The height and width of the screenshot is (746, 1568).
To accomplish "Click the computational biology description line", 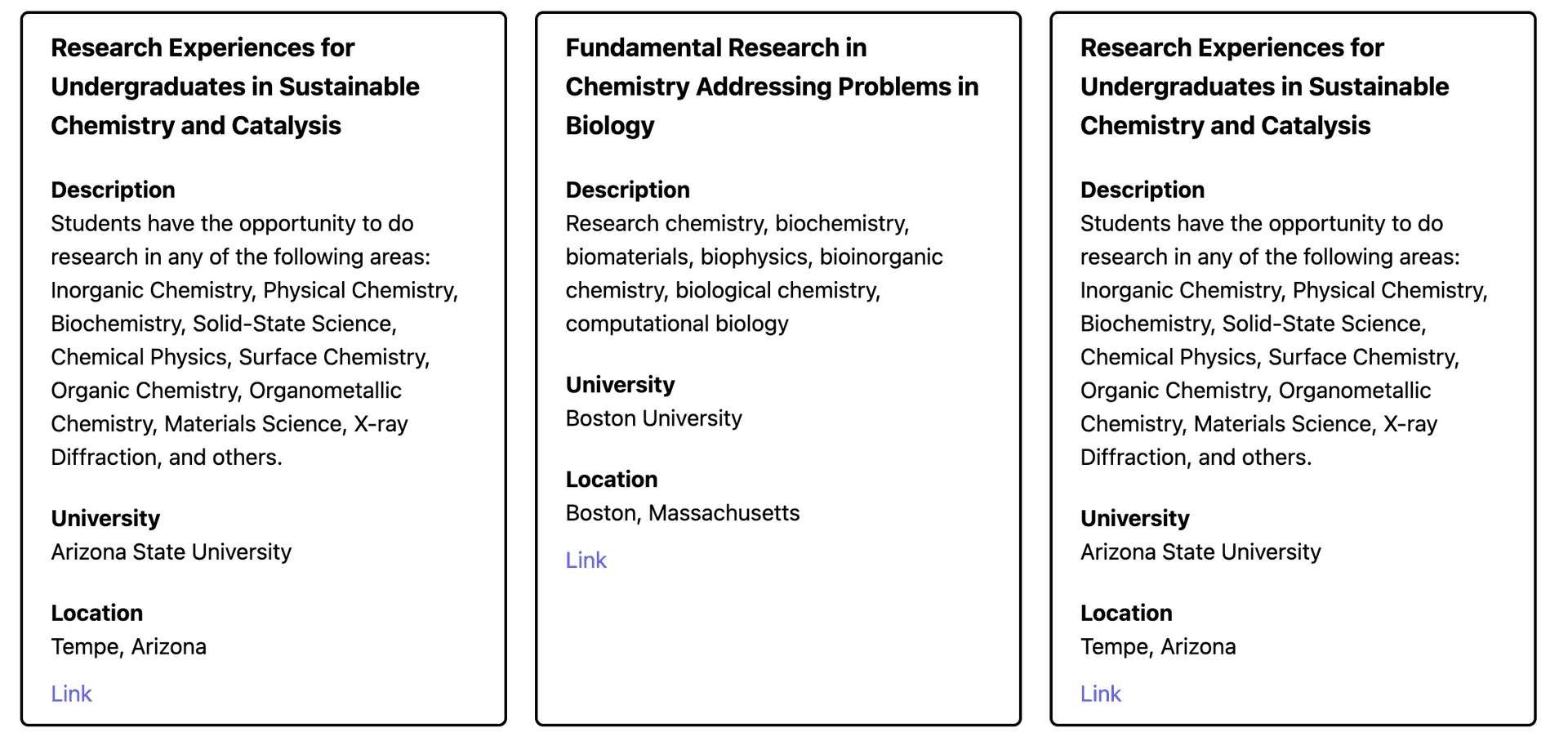I will coord(676,324).
